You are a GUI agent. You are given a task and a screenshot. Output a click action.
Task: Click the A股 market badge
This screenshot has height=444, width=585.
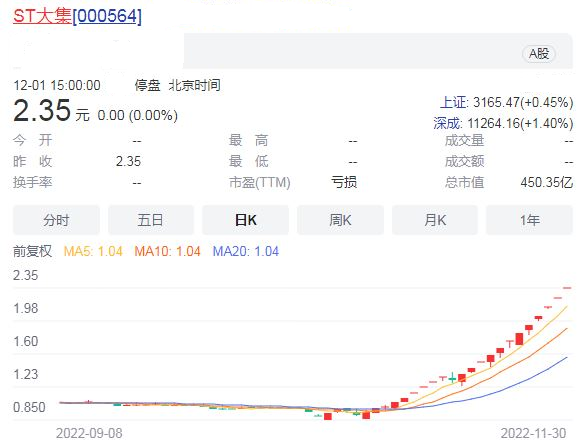(x=539, y=54)
